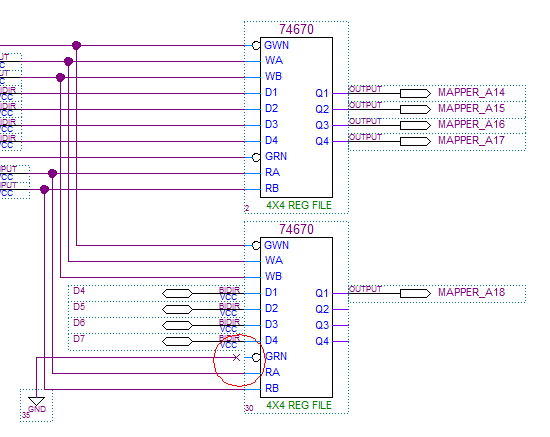550x437 pixels.
Task: Click the D4 bidirectional pin symbol
Action: pyautogui.click(x=177, y=293)
